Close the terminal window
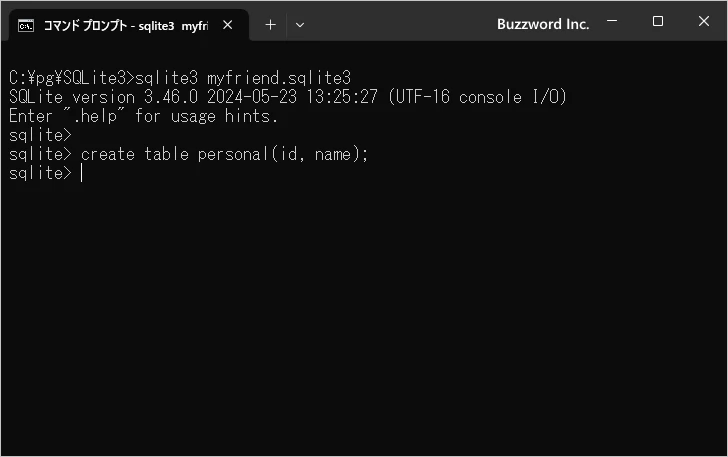The width and height of the screenshot is (728, 457). pos(703,21)
